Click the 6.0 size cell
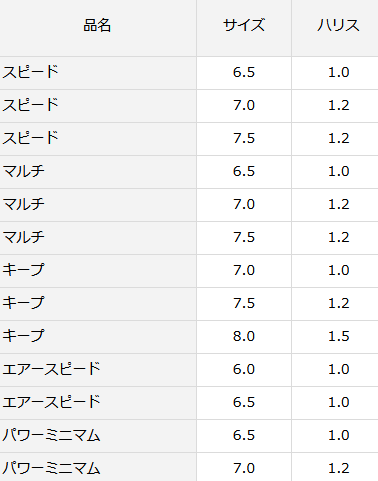 point(244,370)
